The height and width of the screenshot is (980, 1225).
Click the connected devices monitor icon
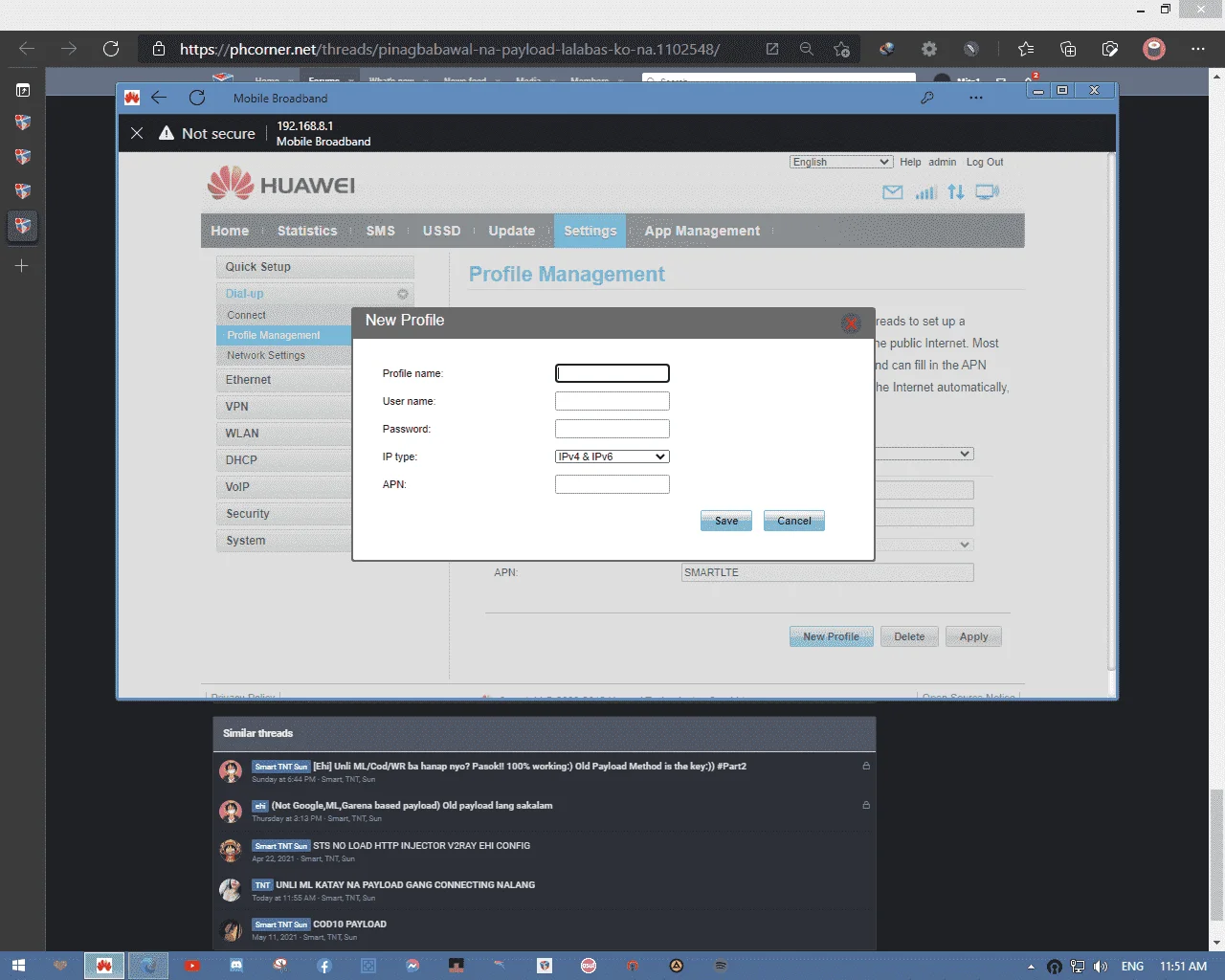tap(988, 192)
